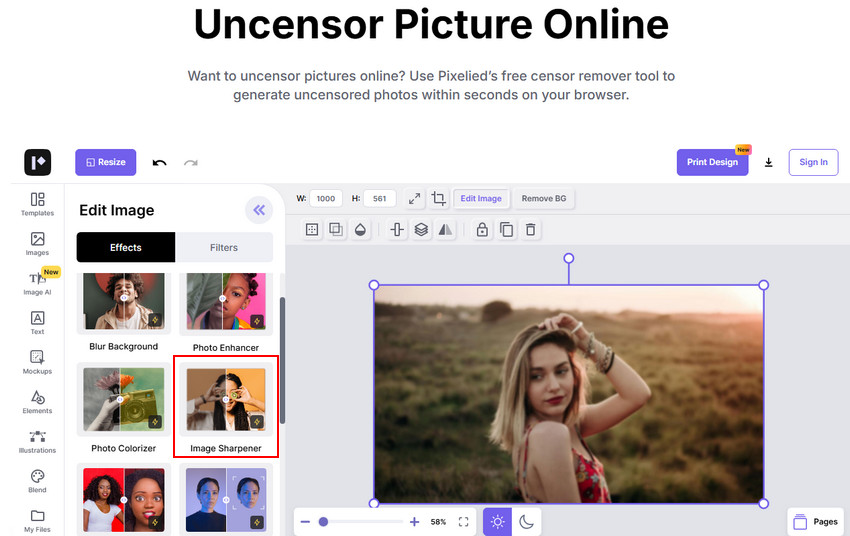The height and width of the screenshot is (536, 850).
Task: Expand the Pages panel
Action: click(814, 522)
